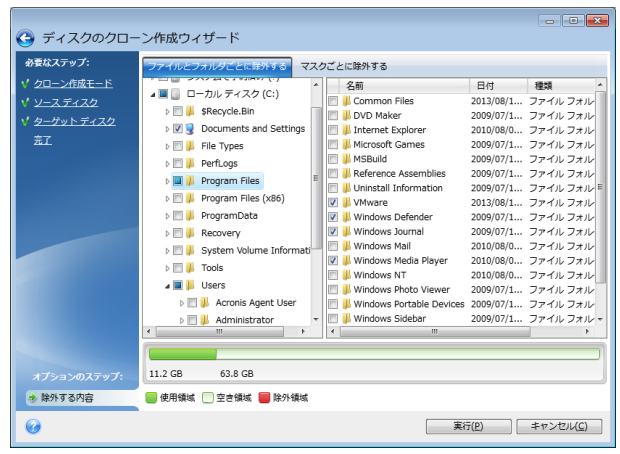Uncheck the VMware checkbox
This screenshot has height=454, width=620.
(x=333, y=203)
